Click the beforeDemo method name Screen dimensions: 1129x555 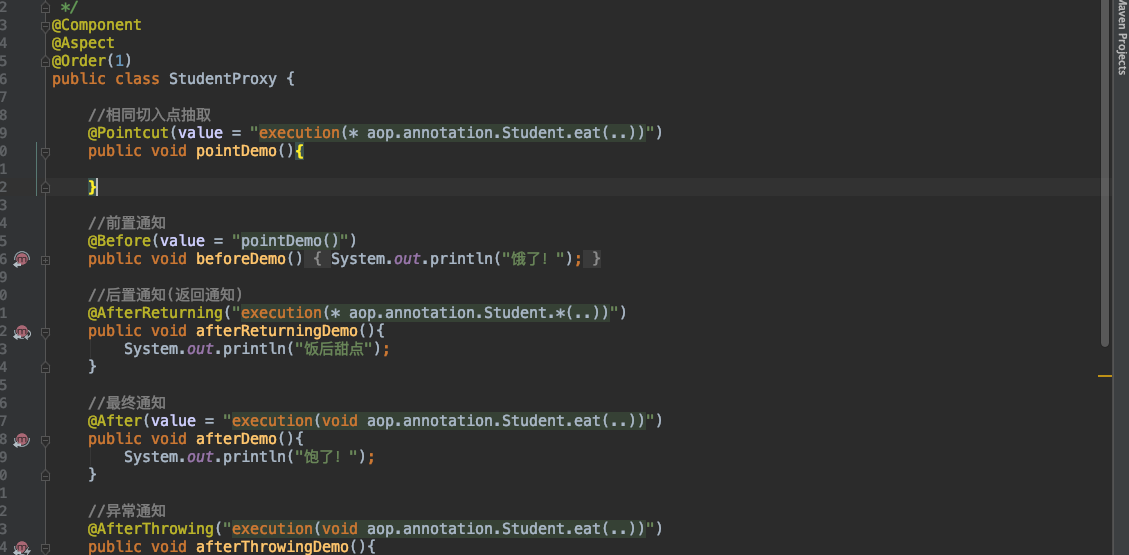[240, 259]
